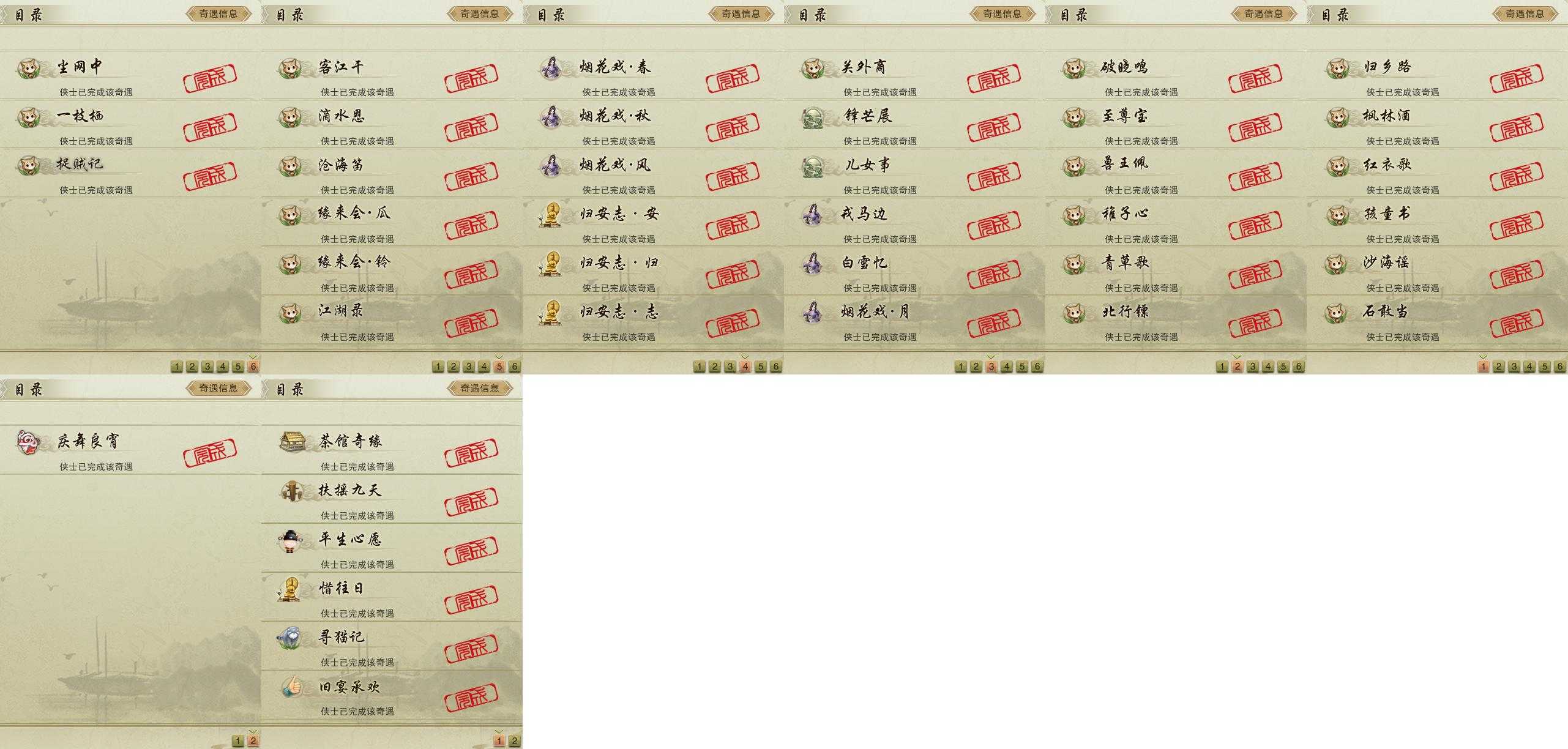Click the cat icon beside 尘网中
This screenshot has width=1568, height=749.
[29, 67]
